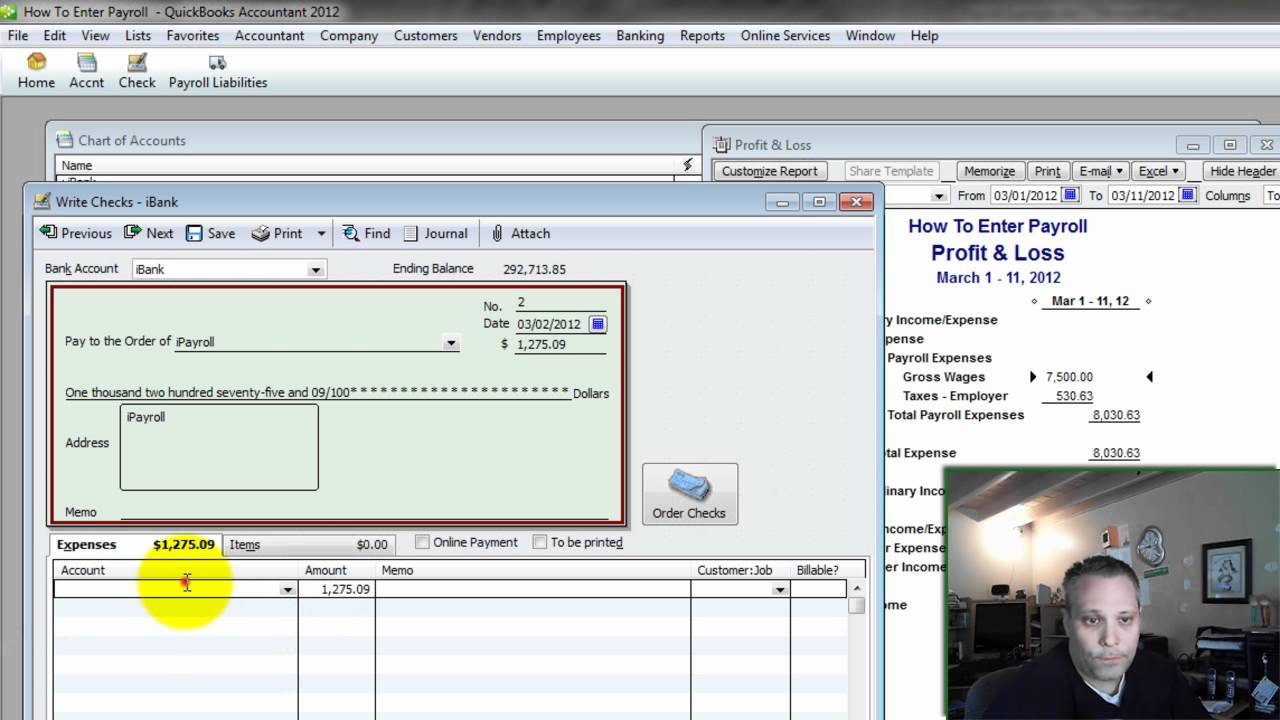Print the check
The width and height of the screenshot is (1280, 720).
(x=277, y=233)
